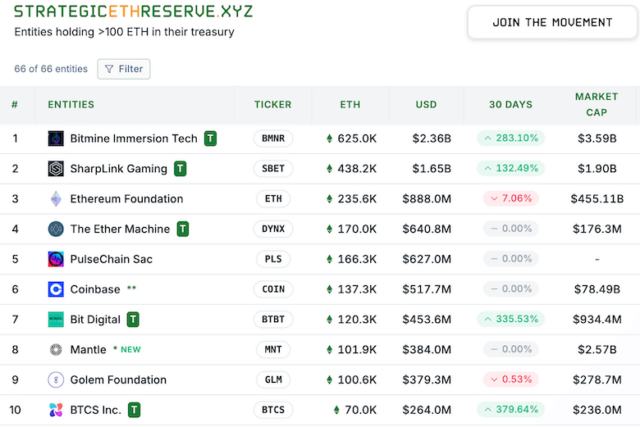
Task: Click the down arrow in the 7.06% badge
Action: (x=494, y=199)
